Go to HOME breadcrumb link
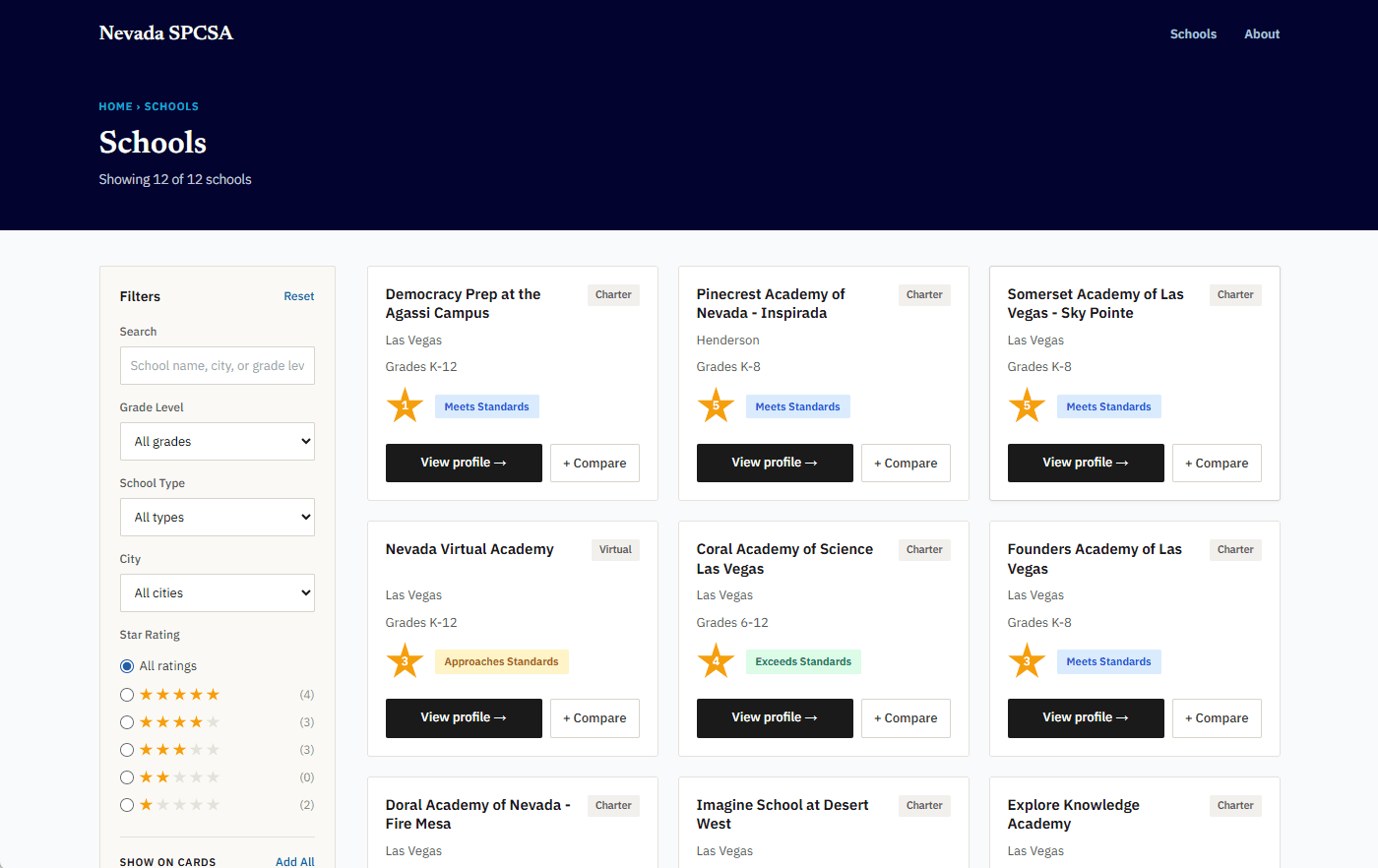 click(115, 106)
